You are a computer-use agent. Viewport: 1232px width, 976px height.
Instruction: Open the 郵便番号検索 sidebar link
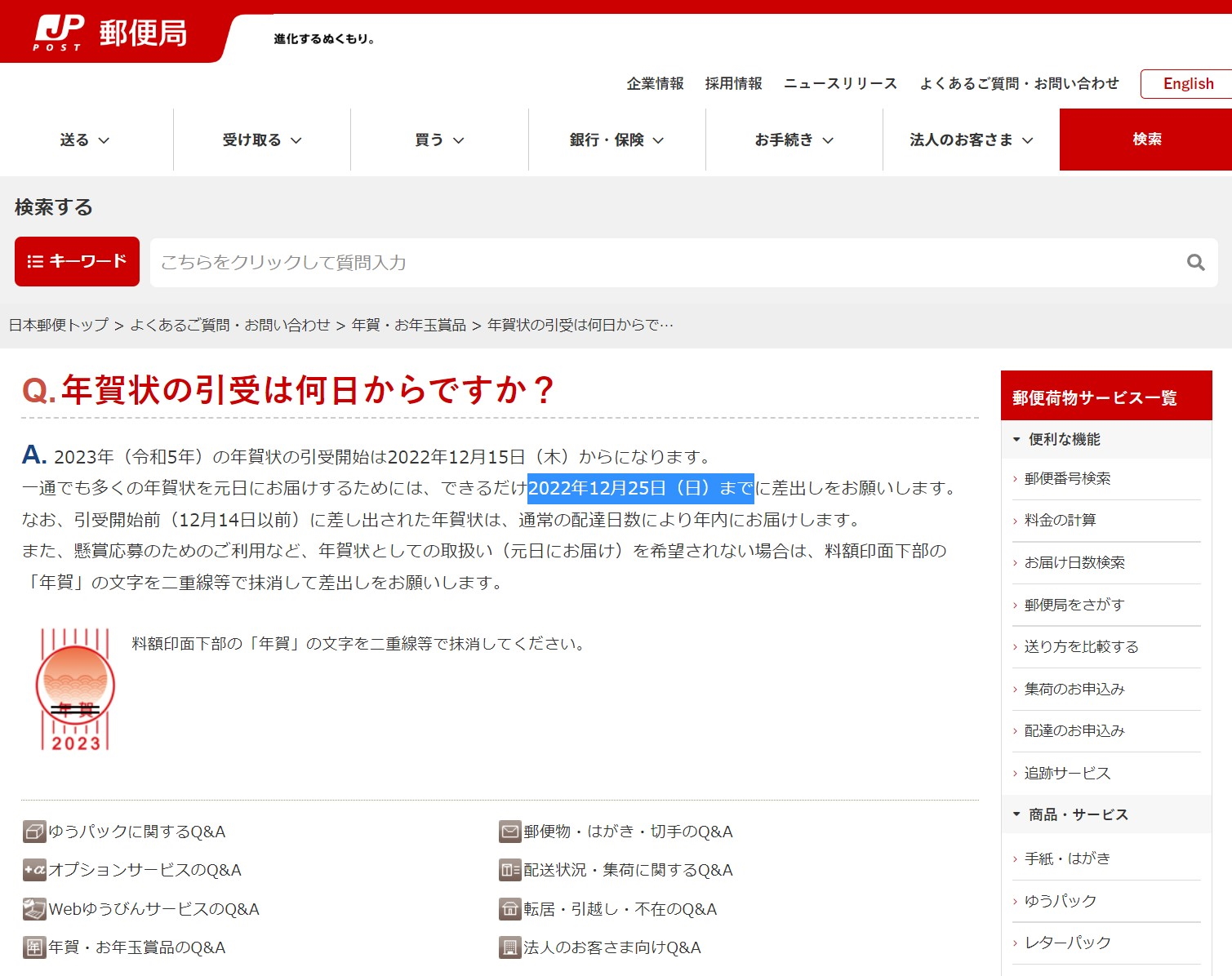1068,478
